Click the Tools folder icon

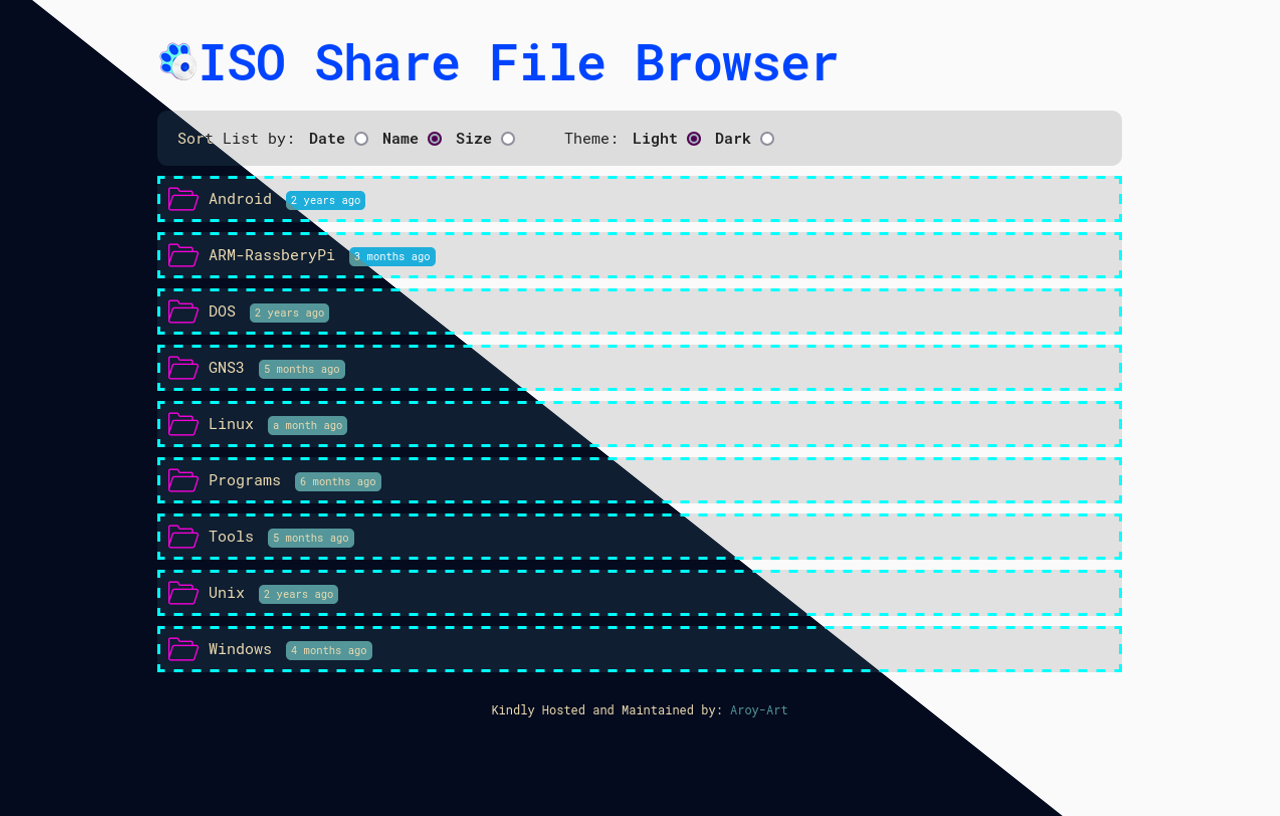pos(183,537)
